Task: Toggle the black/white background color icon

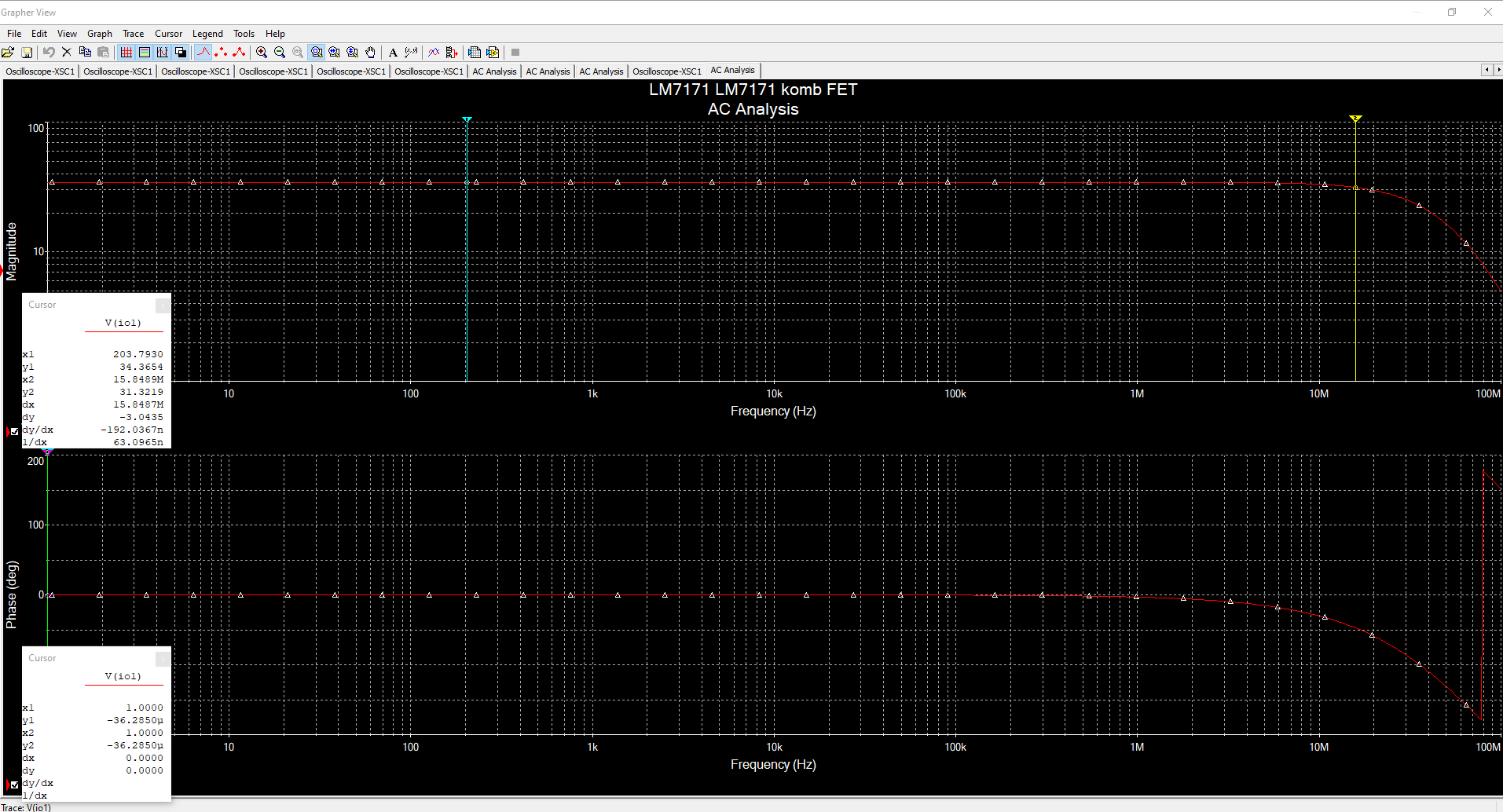Action: 181,53
